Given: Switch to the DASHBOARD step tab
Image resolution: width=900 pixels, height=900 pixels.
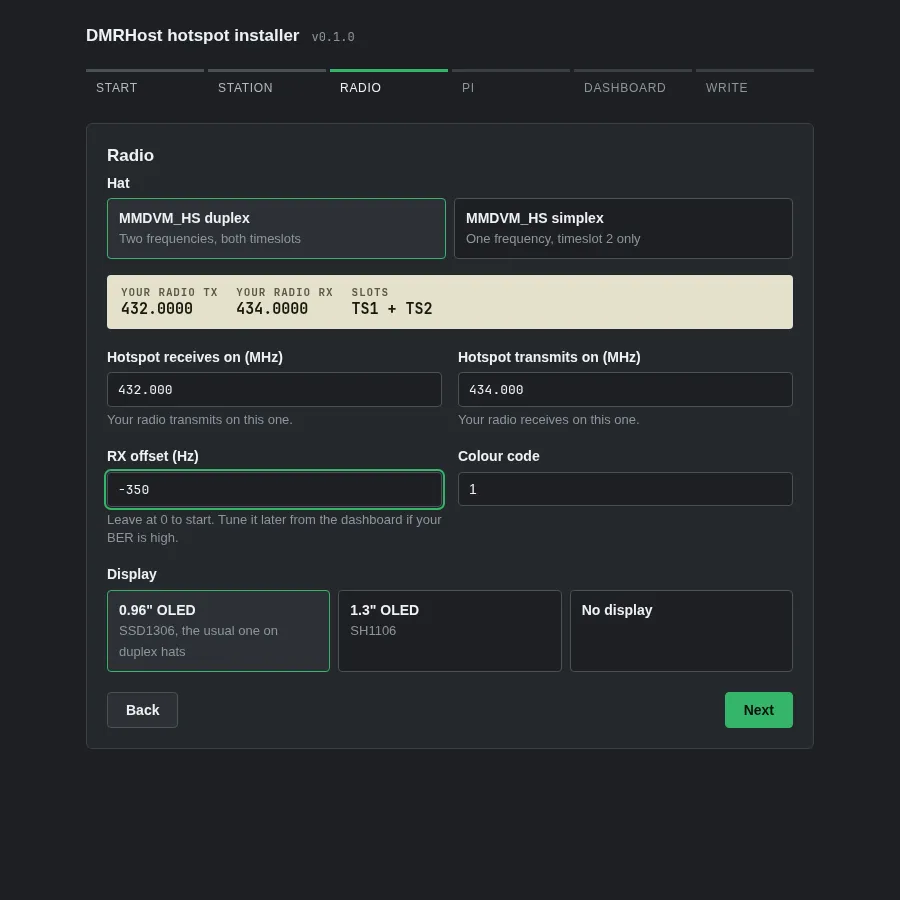Looking at the screenshot, I should 633,84.
